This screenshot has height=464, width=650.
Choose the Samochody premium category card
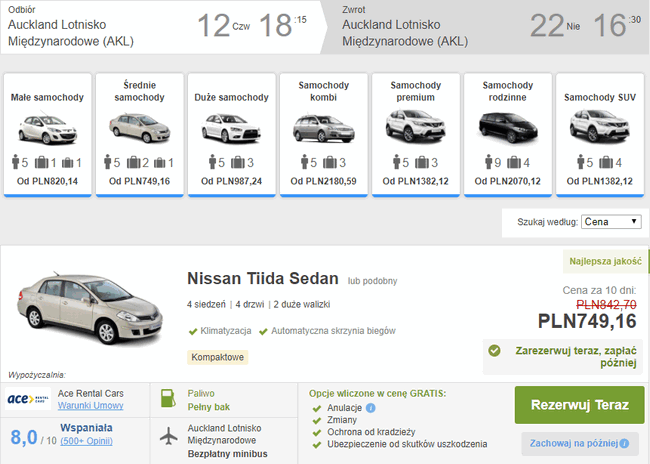[416, 135]
